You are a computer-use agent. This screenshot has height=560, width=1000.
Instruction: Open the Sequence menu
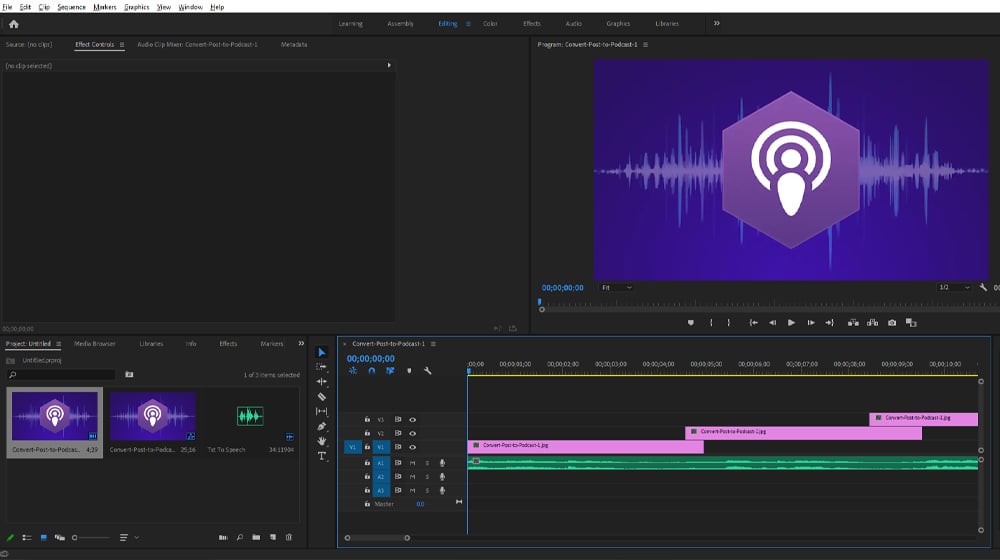click(71, 7)
